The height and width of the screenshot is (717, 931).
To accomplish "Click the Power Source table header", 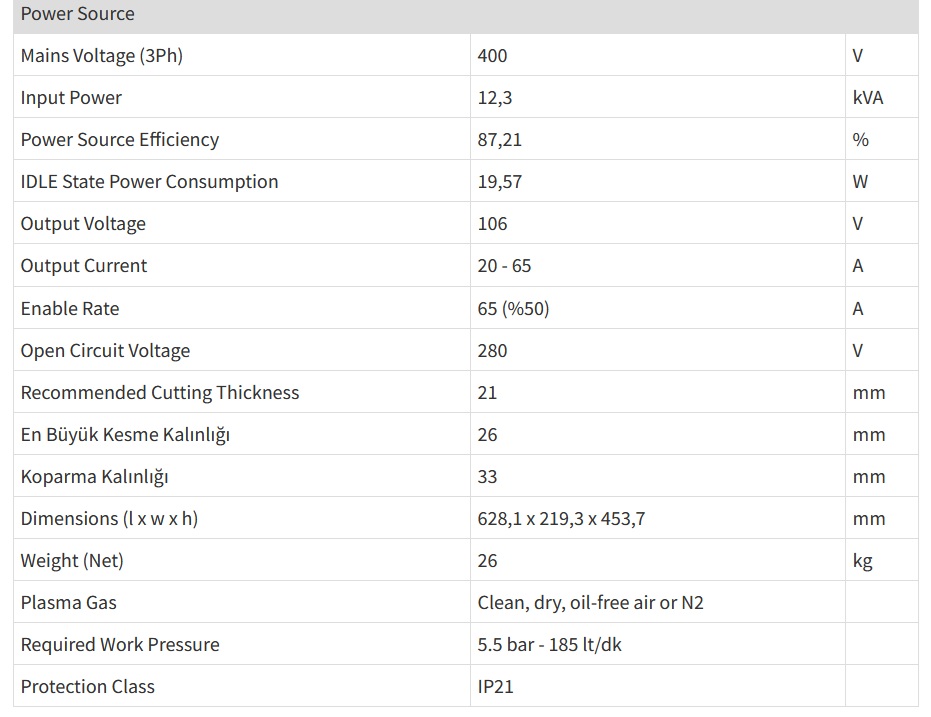I will [78, 14].
